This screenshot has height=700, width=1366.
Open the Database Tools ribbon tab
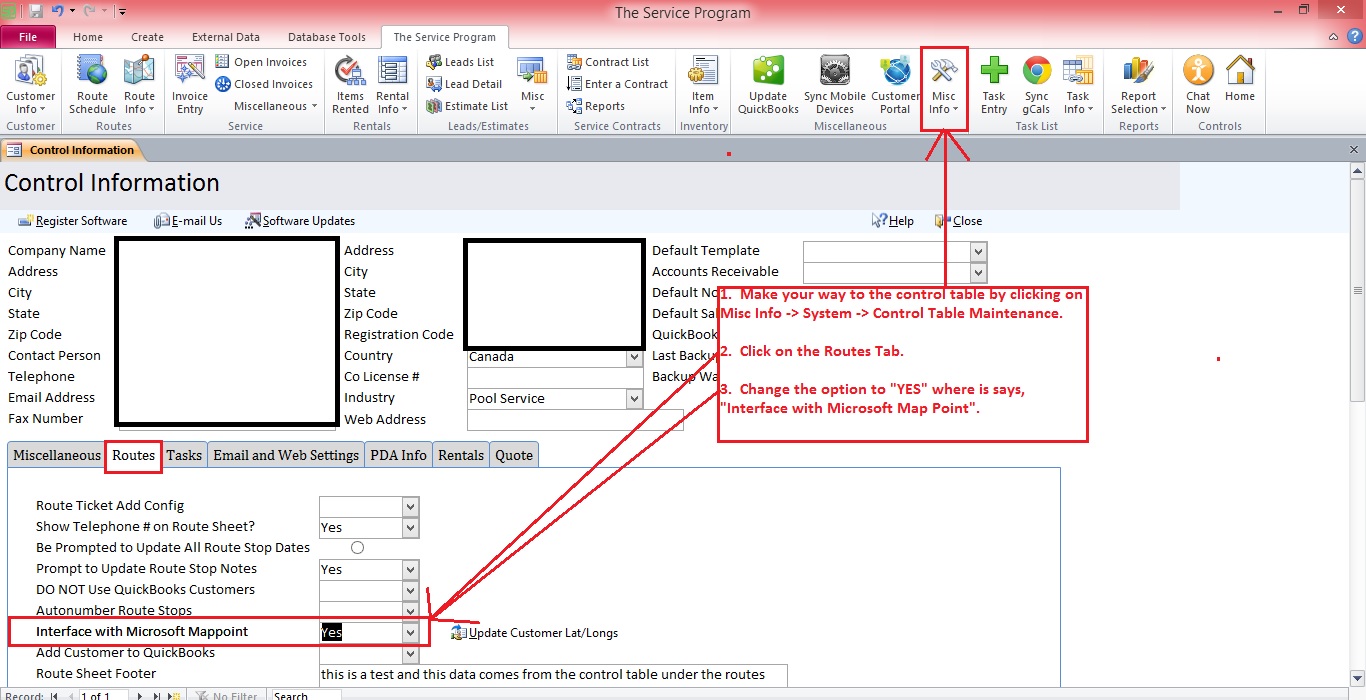(326, 37)
